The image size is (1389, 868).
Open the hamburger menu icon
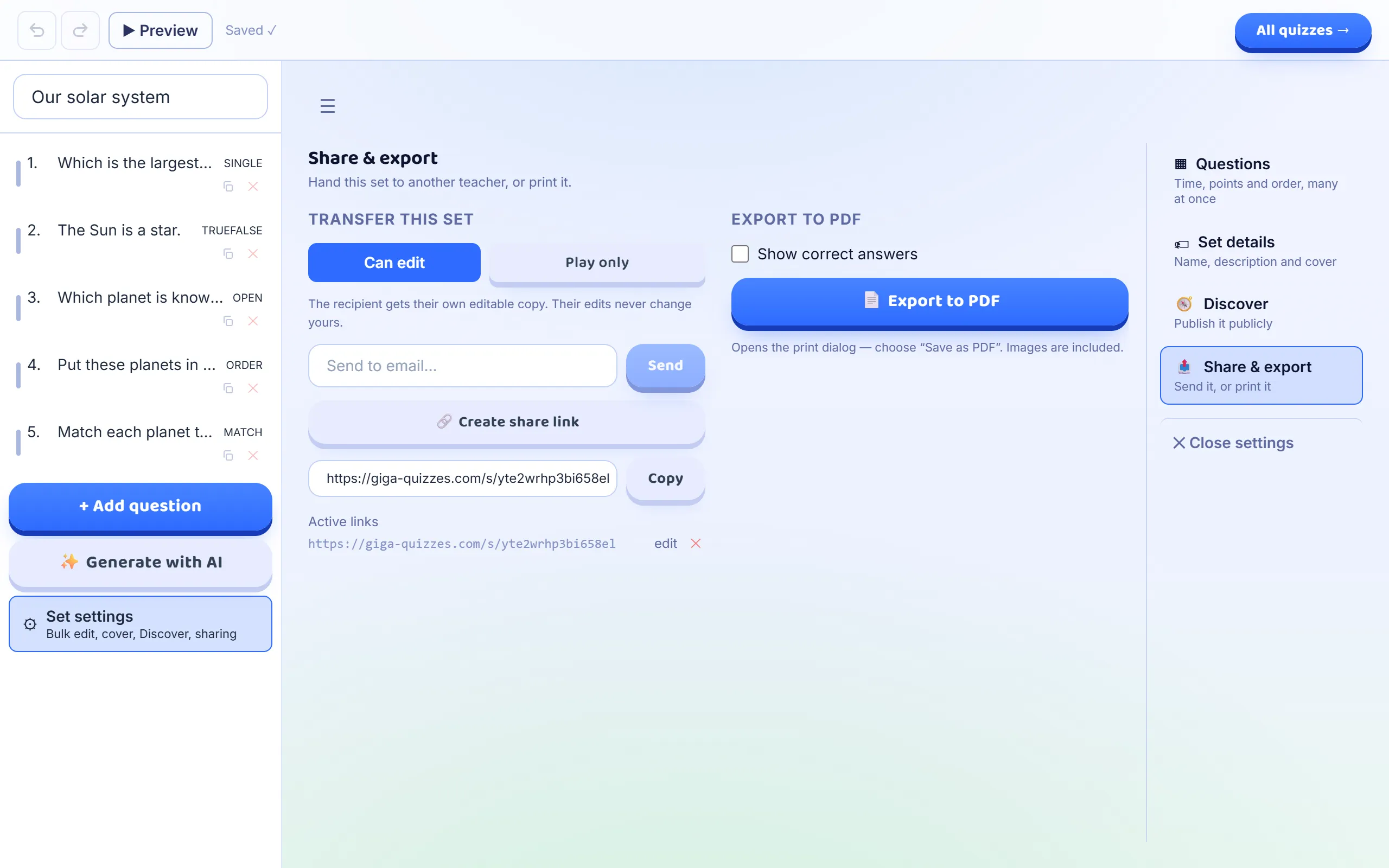click(327, 106)
